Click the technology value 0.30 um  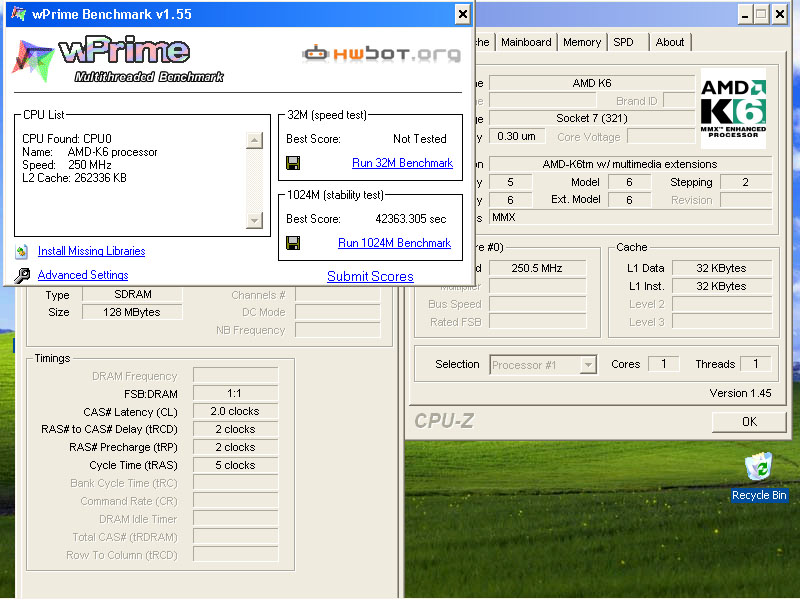pos(517,136)
